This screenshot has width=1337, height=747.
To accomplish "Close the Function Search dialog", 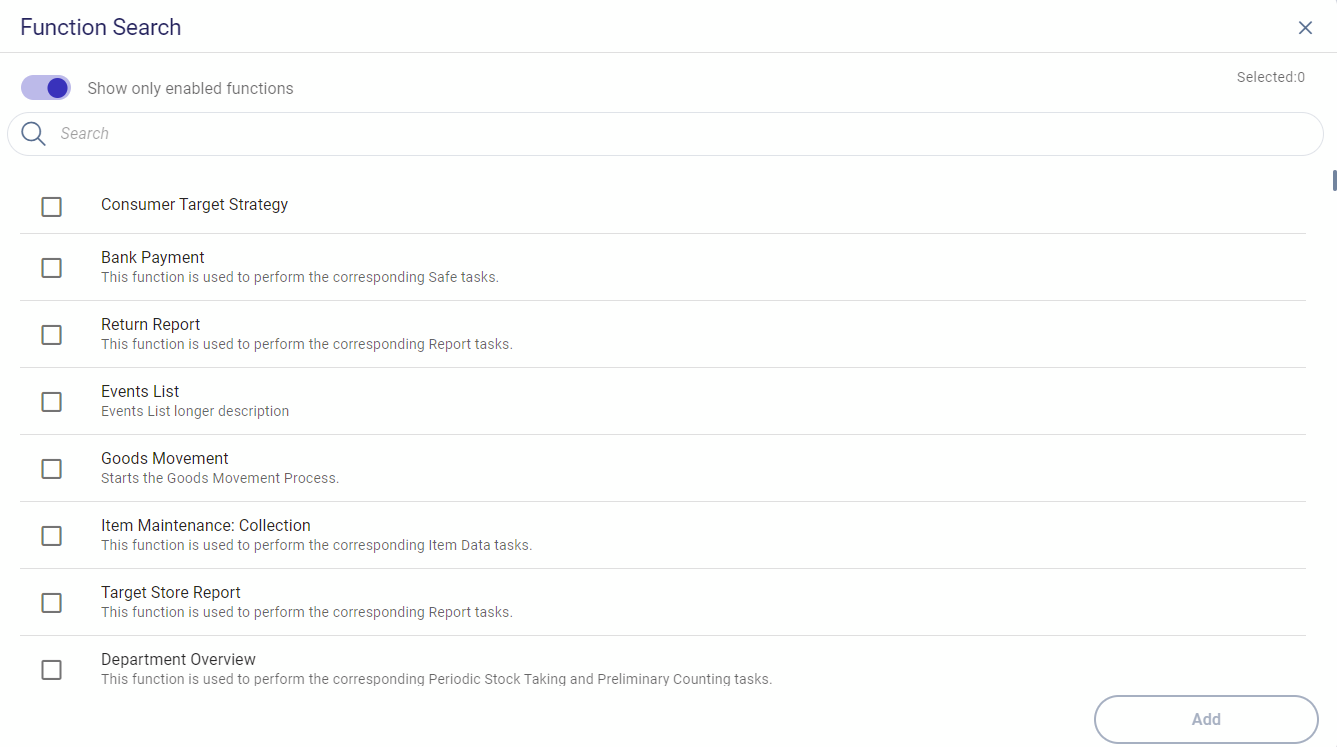I will point(1305,28).
